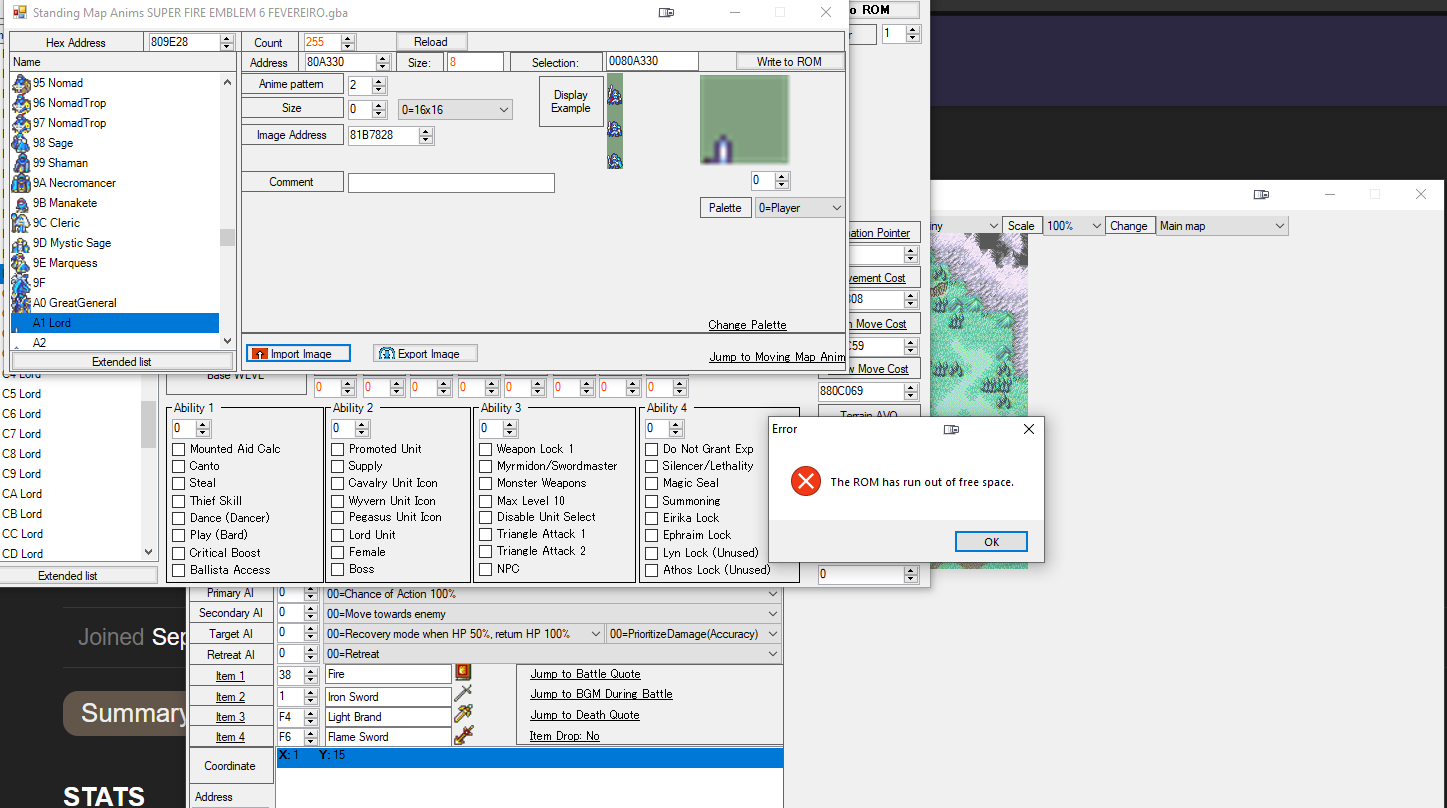1447x808 pixels.
Task: Check the Lord Unit checkbox
Action: (338, 535)
